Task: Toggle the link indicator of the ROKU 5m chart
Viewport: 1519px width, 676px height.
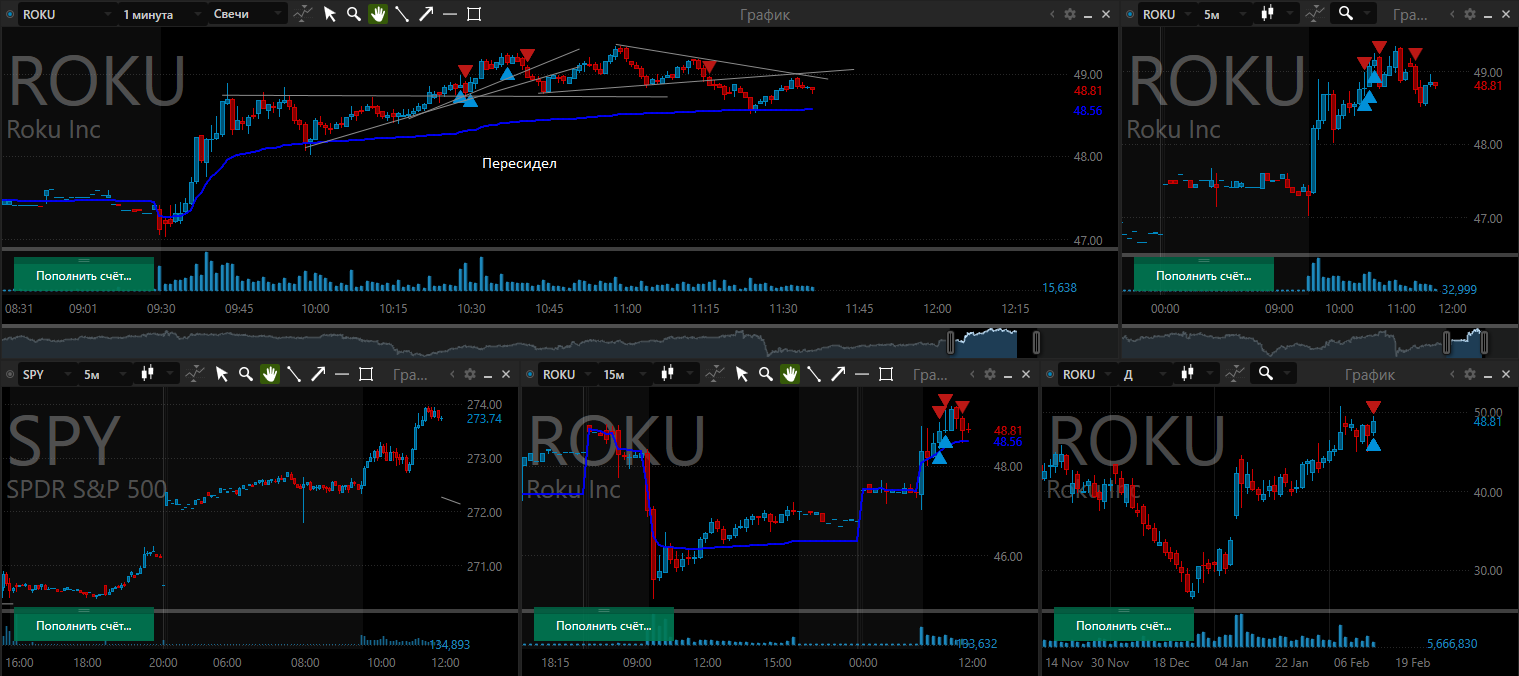Action: click(x=1130, y=14)
